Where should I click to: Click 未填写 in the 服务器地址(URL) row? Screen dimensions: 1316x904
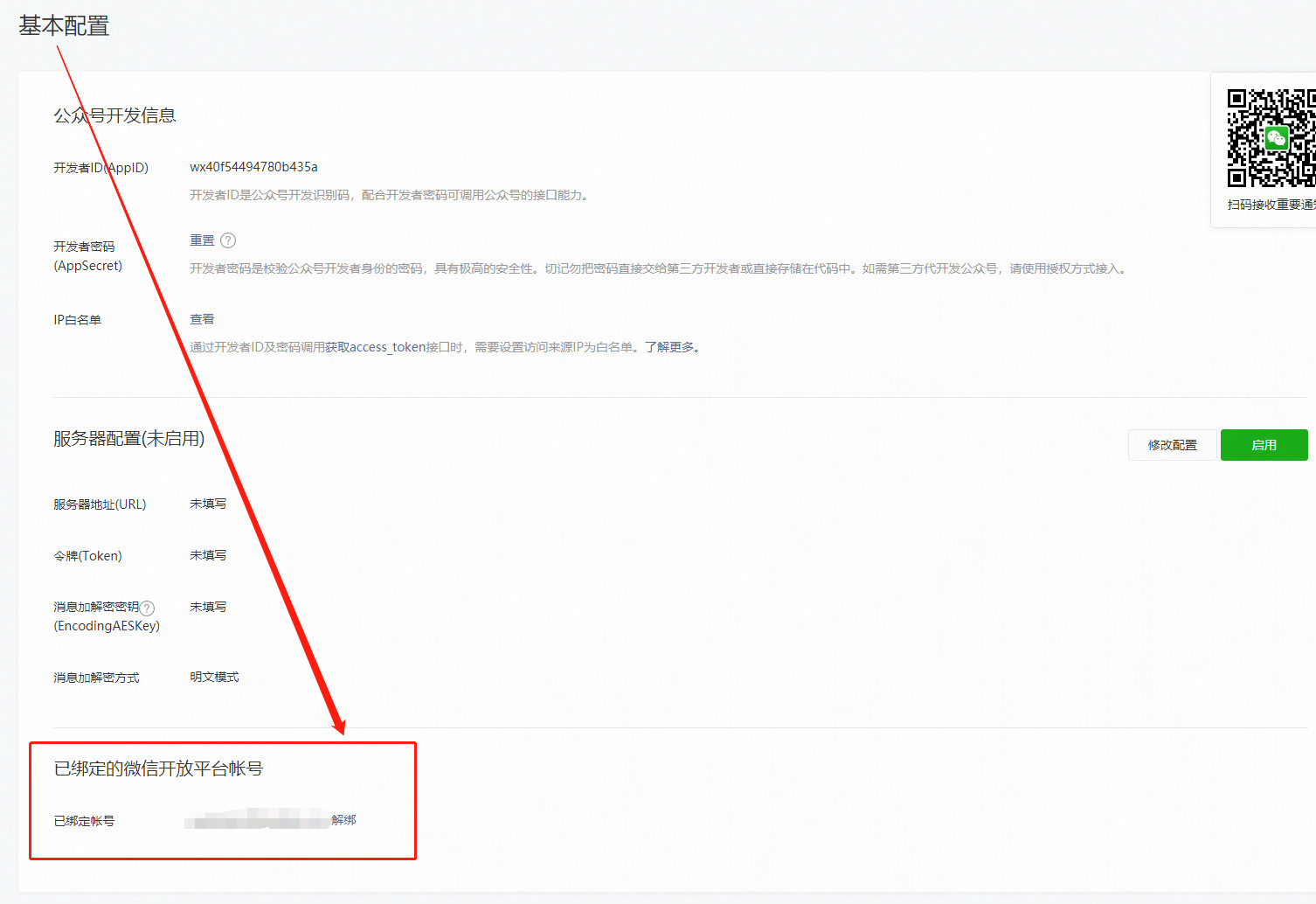pos(208,504)
